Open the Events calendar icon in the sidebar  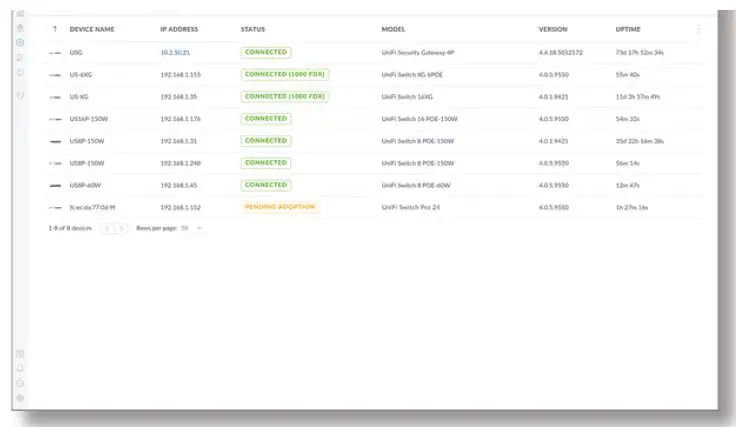click(x=20, y=354)
